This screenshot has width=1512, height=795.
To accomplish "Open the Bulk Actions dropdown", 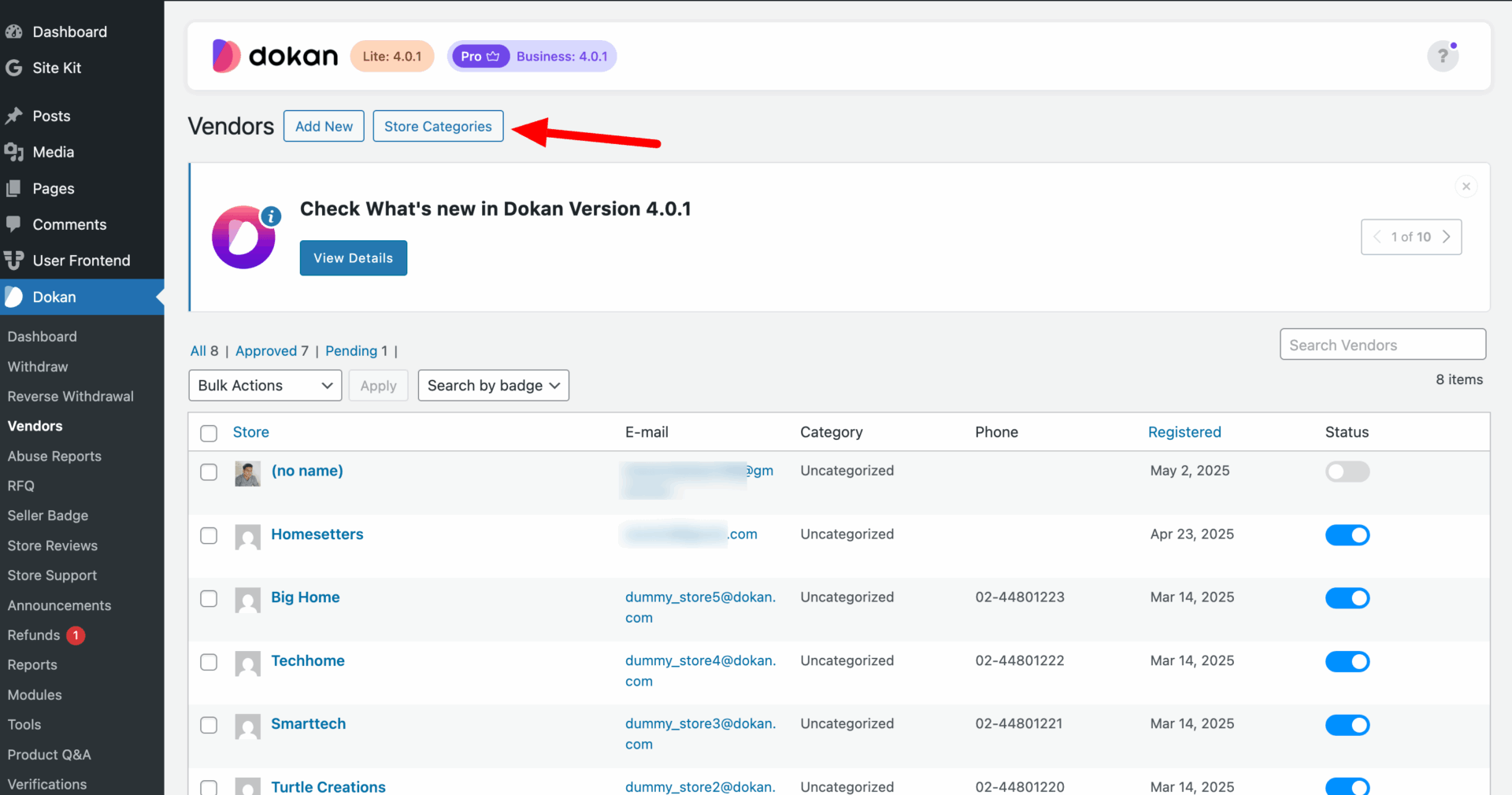I will [x=265, y=386].
